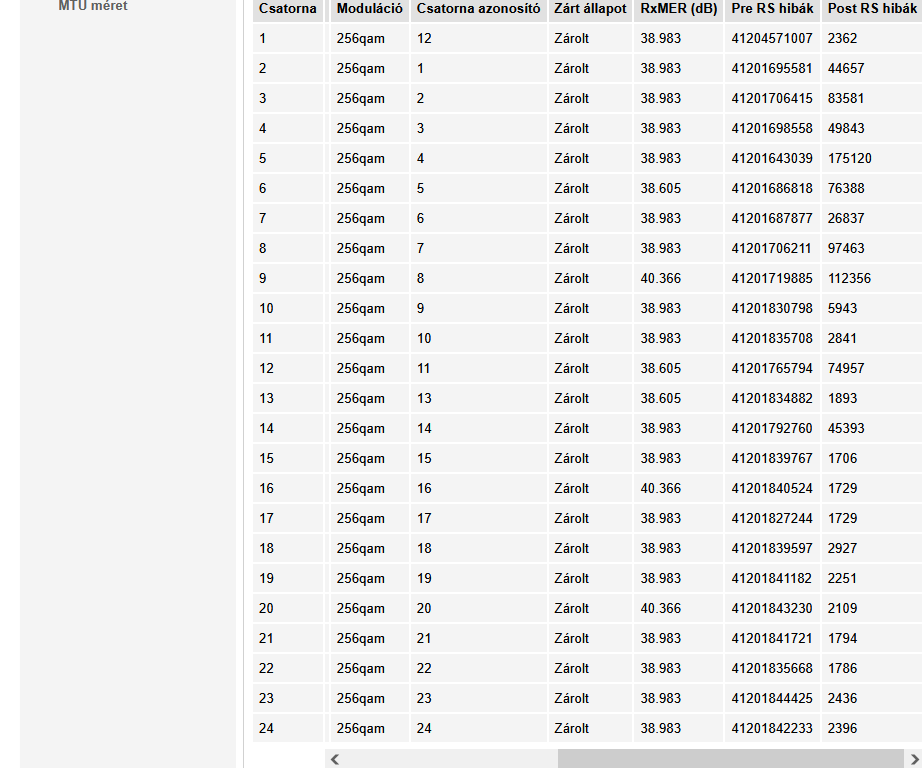Select Post RS value 2927
The height and width of the screenshot is (768, 922).
coord(842,548)
